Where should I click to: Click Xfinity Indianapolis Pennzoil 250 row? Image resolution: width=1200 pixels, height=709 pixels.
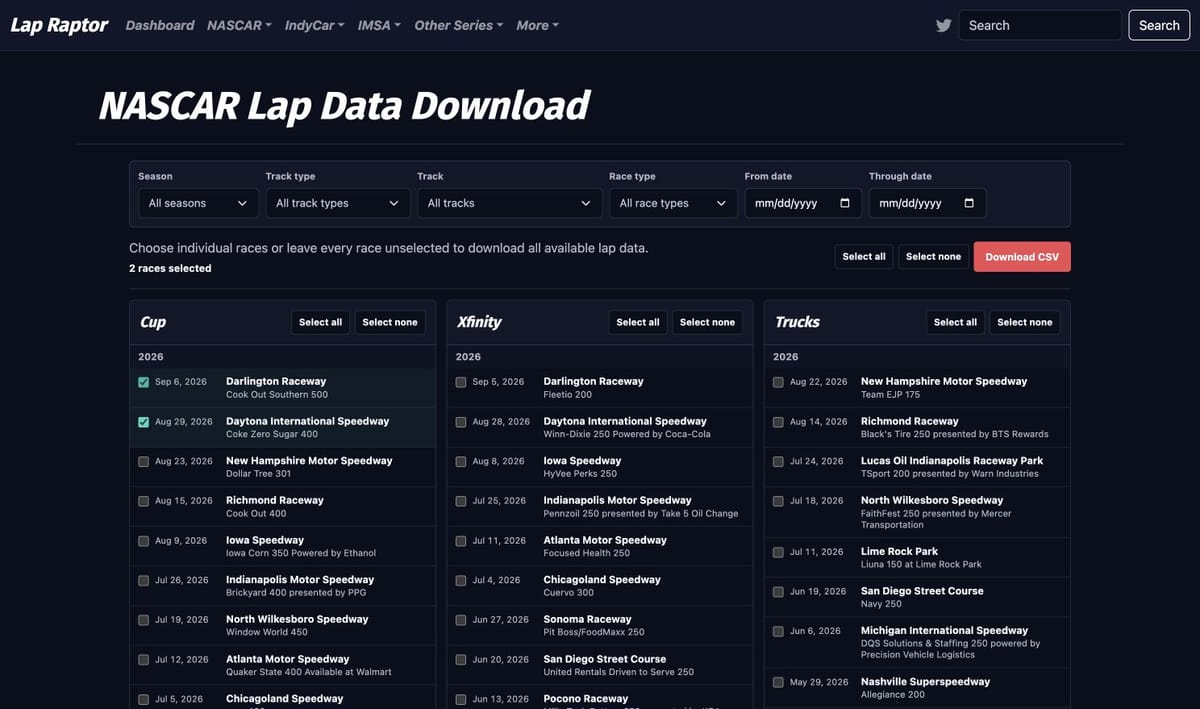pos(600,507)
